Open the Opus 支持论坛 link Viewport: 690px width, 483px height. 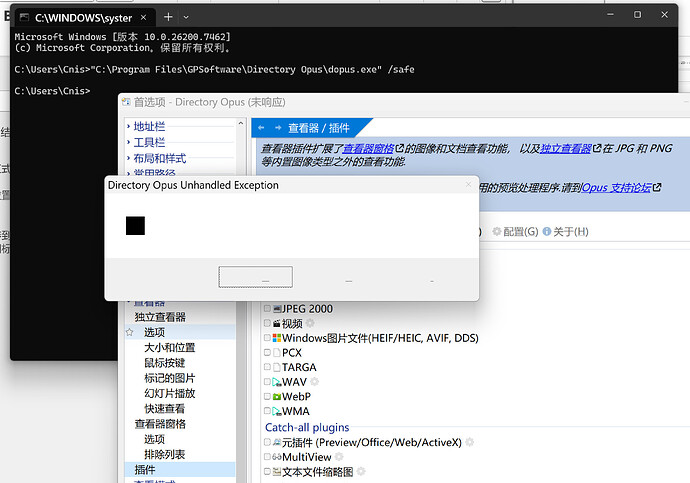click(x=616, y=187)
